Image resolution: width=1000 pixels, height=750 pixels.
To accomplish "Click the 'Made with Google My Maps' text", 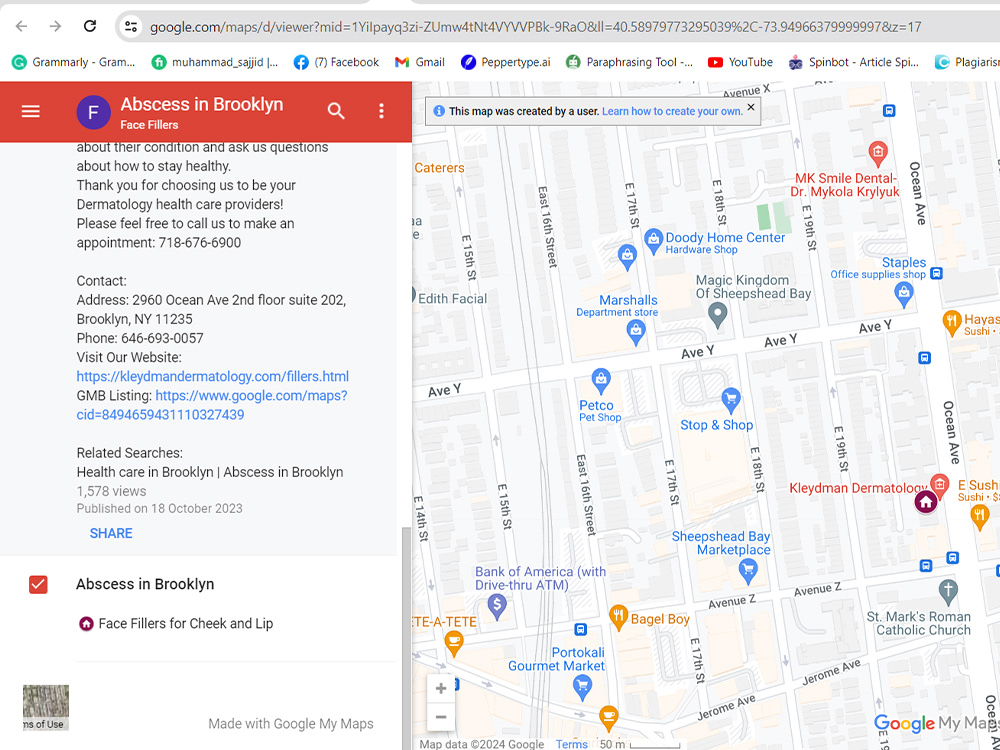I will 291,724.
